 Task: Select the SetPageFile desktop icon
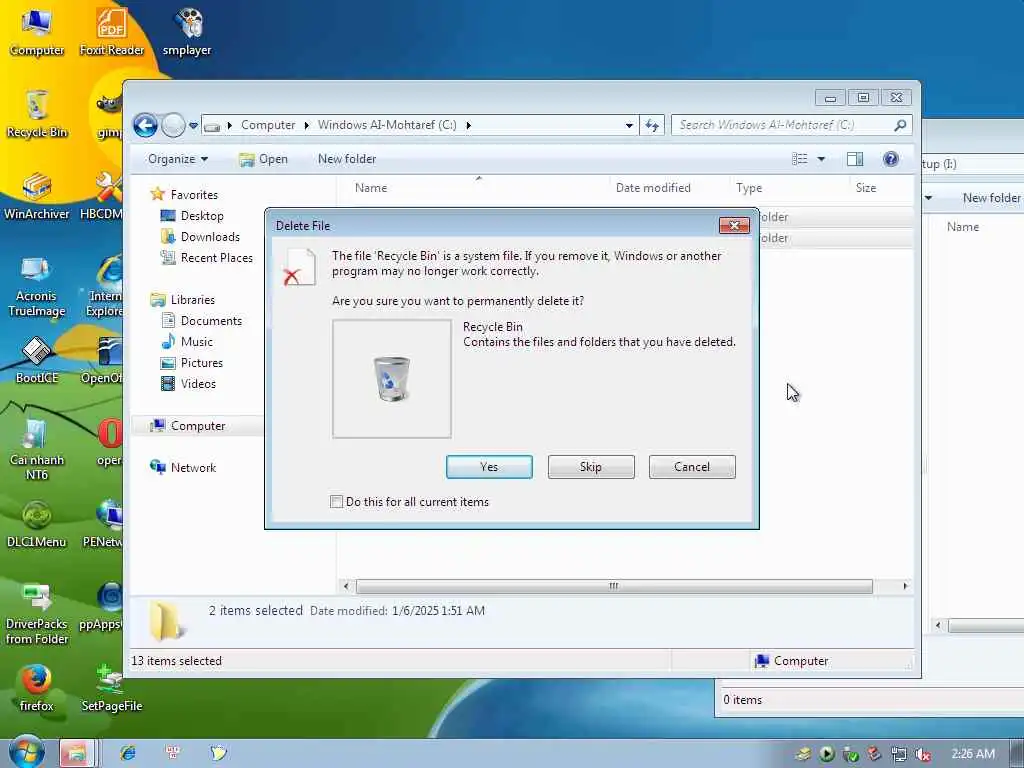point(112,689)
